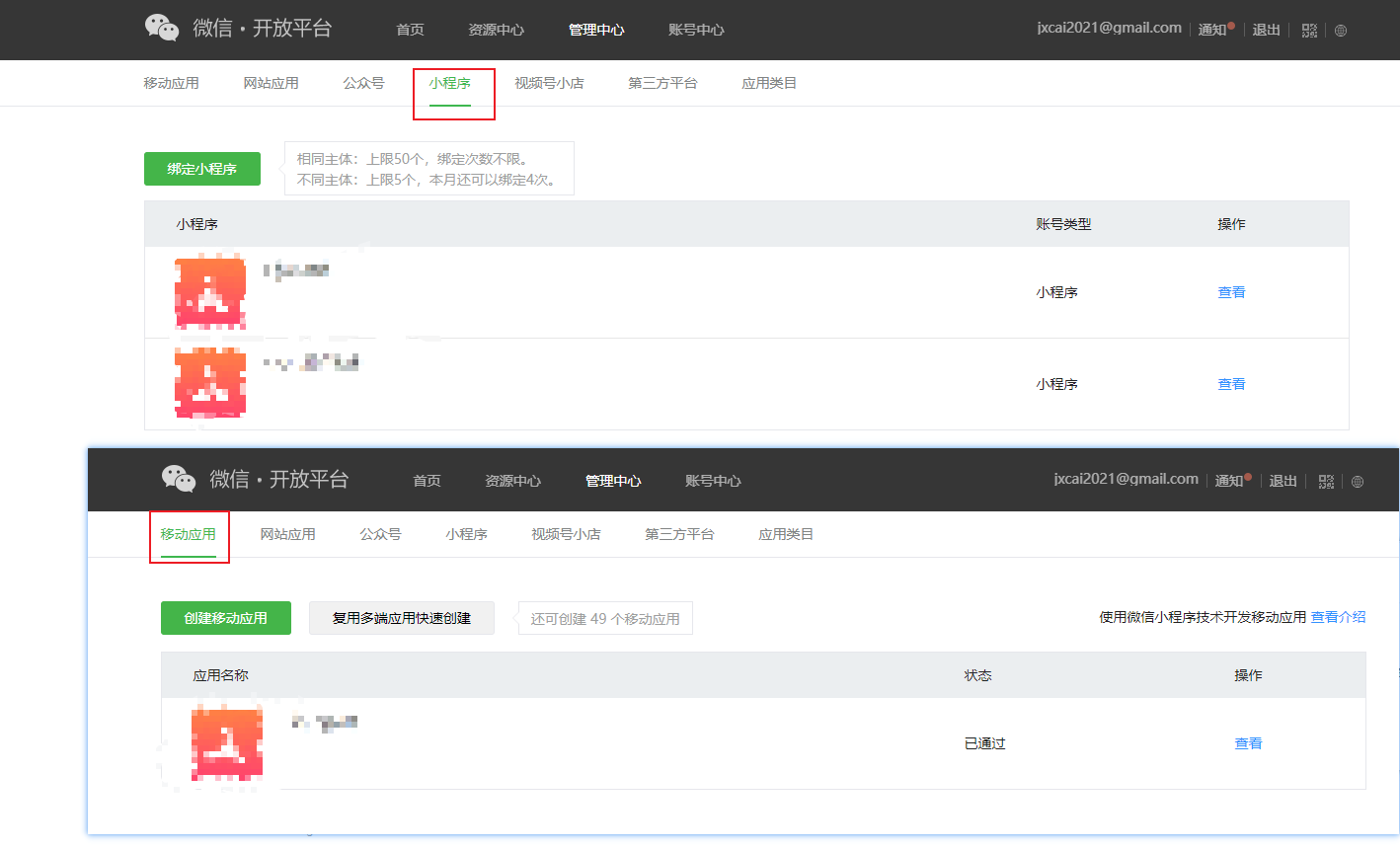Click the green 创建移动应用 button
1400x851 pixels.
[x=226, y=618]
